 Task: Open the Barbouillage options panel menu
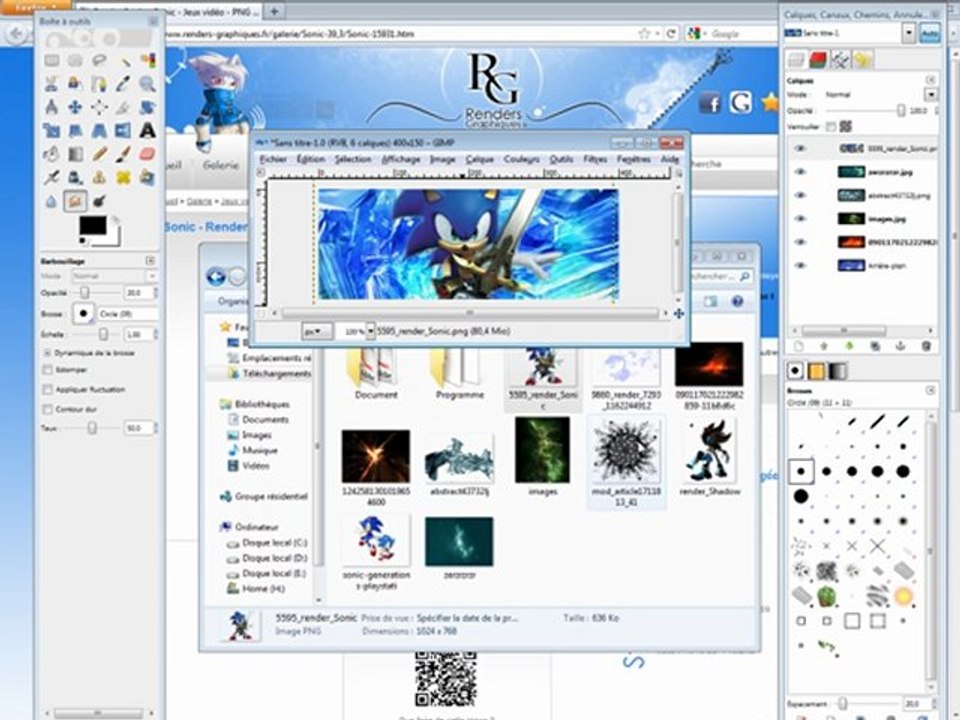coord(150,261)
